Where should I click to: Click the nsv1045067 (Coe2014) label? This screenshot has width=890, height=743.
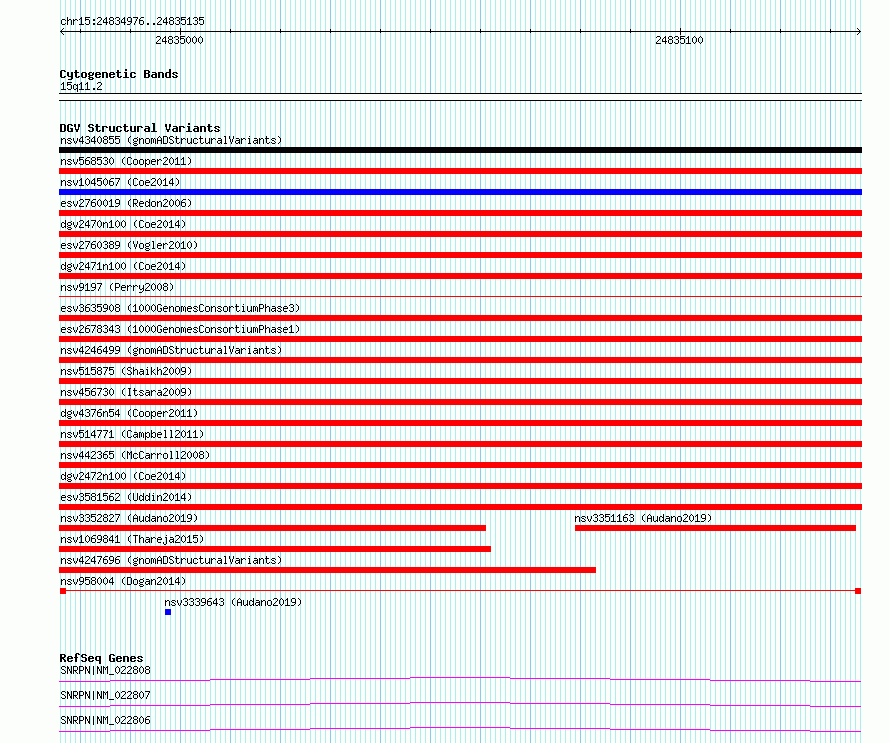(x=120, y=182)
